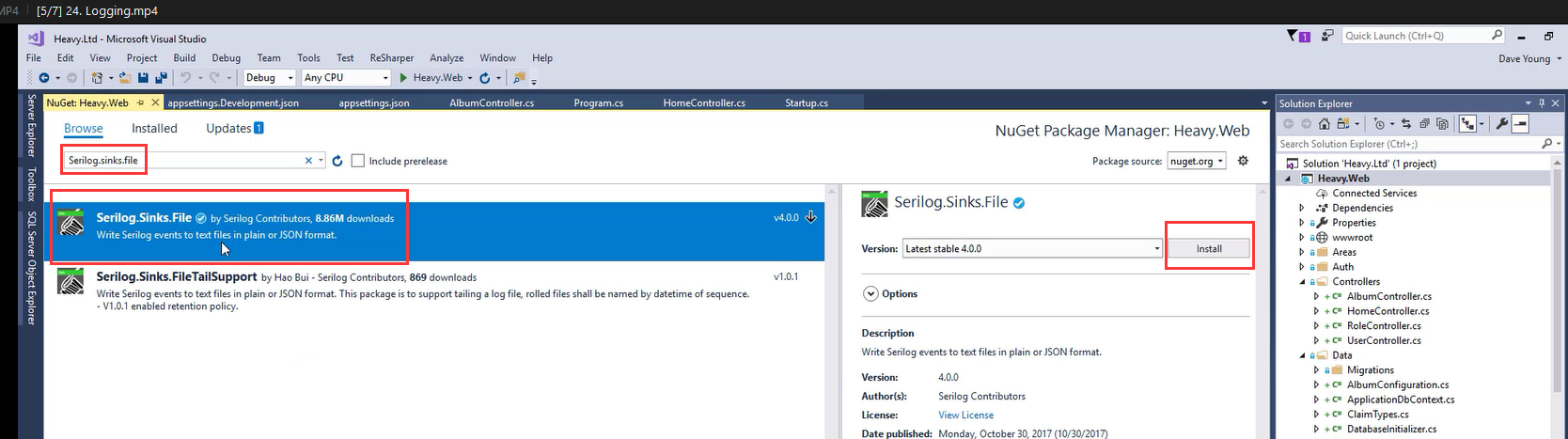
Task: Click the pin icon on the NuGet: Heavy.Web tab
Action: (x=140, y=102)
